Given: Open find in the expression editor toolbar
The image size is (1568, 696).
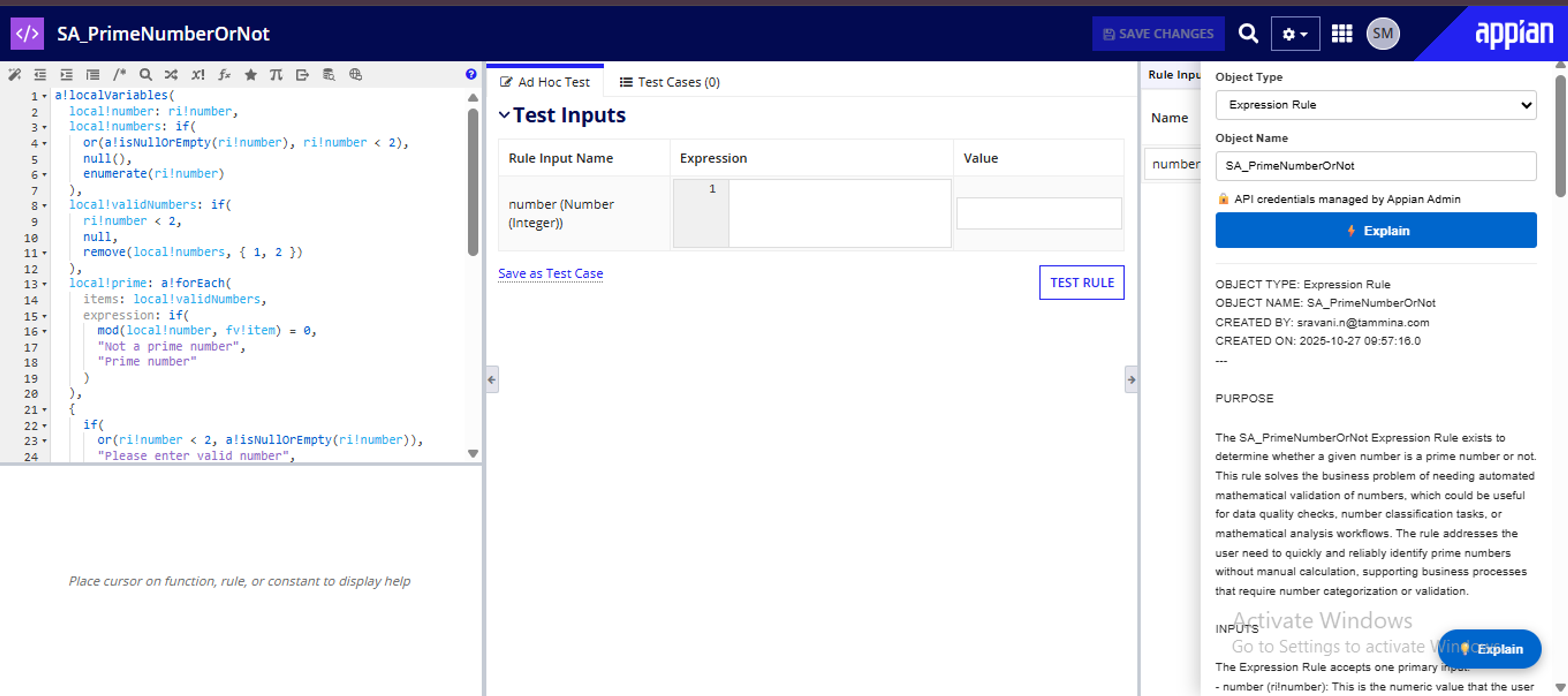Looking at the screenshot, I should pos(145,74).
